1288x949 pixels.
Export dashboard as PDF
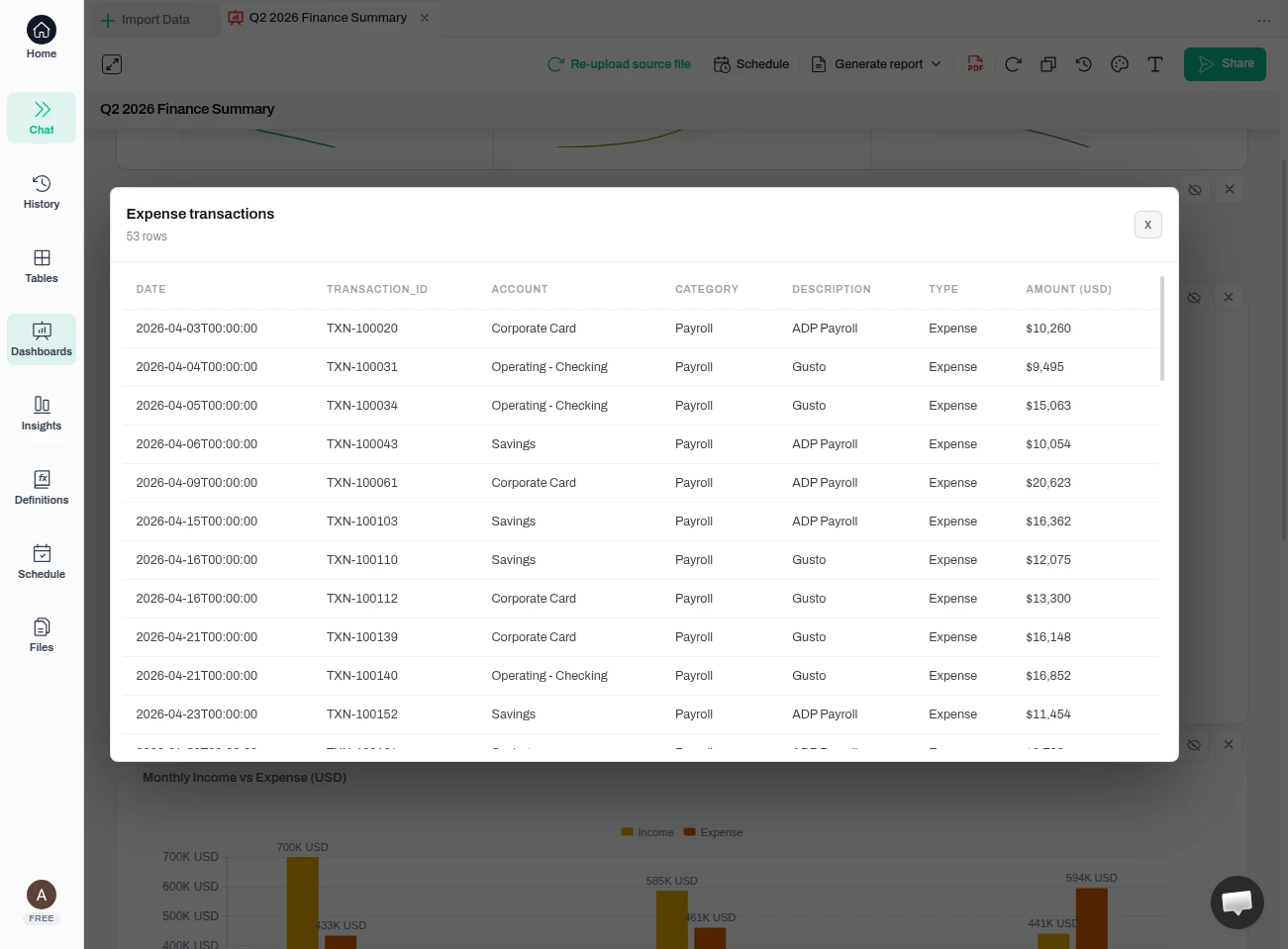click(975, 64)
